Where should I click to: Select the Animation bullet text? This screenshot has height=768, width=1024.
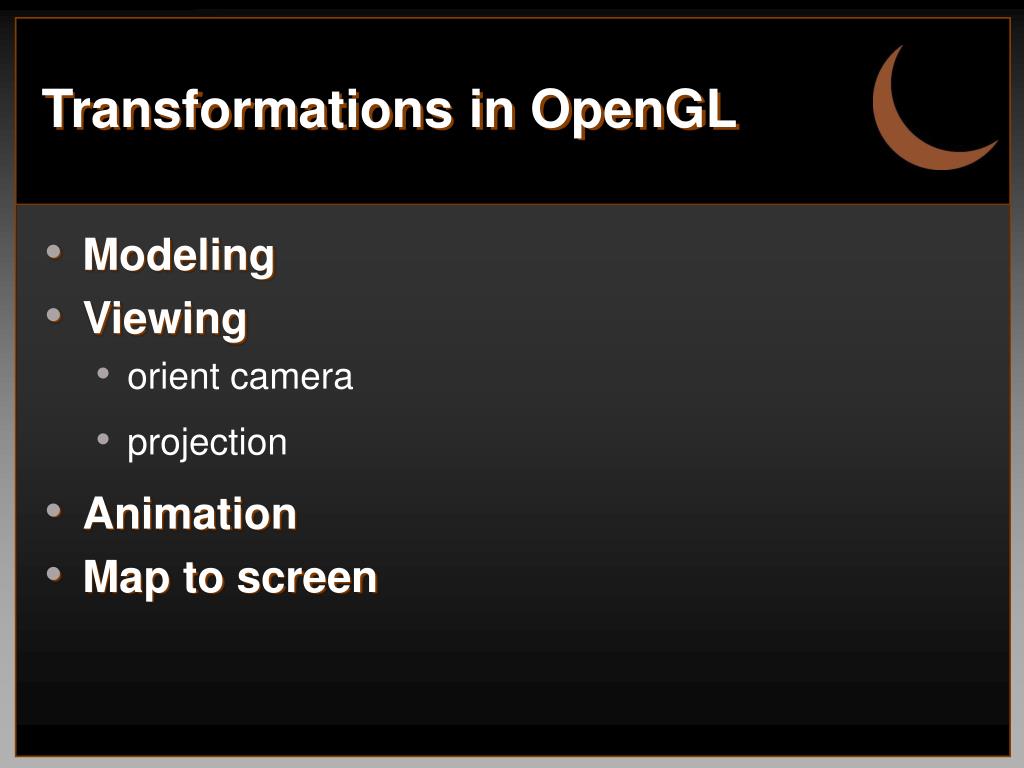[190, 513]
